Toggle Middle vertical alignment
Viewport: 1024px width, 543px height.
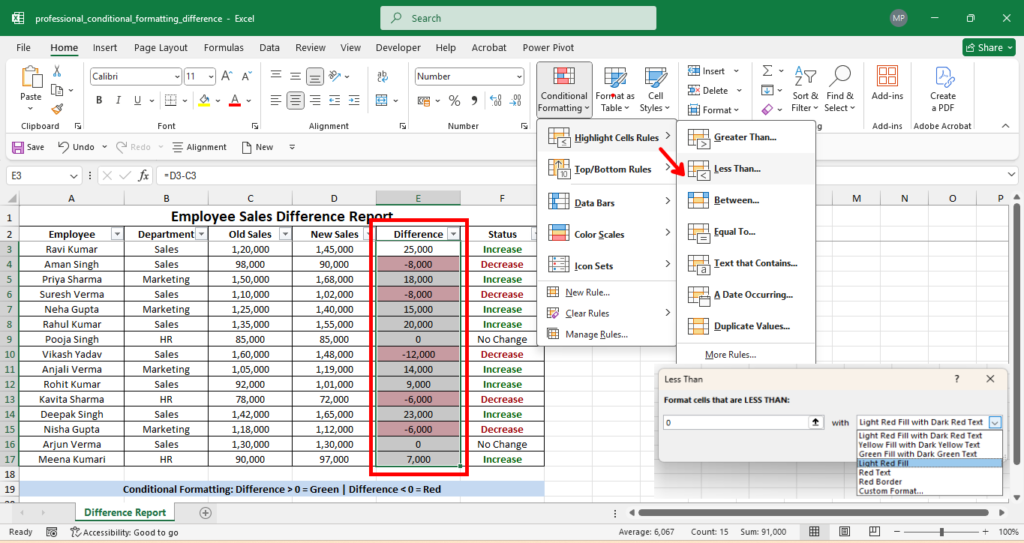pos(295,76)
